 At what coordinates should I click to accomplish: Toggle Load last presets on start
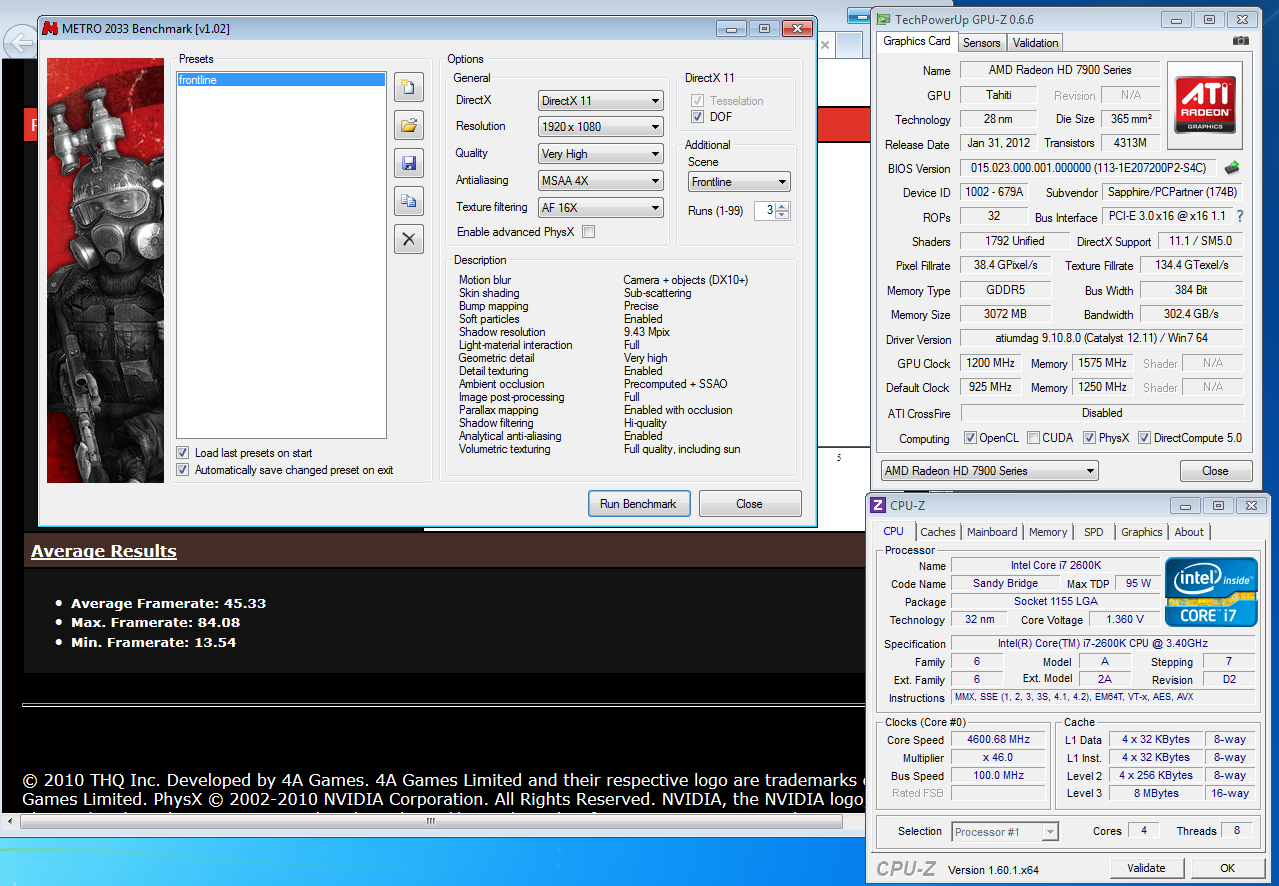coord(182,453)
